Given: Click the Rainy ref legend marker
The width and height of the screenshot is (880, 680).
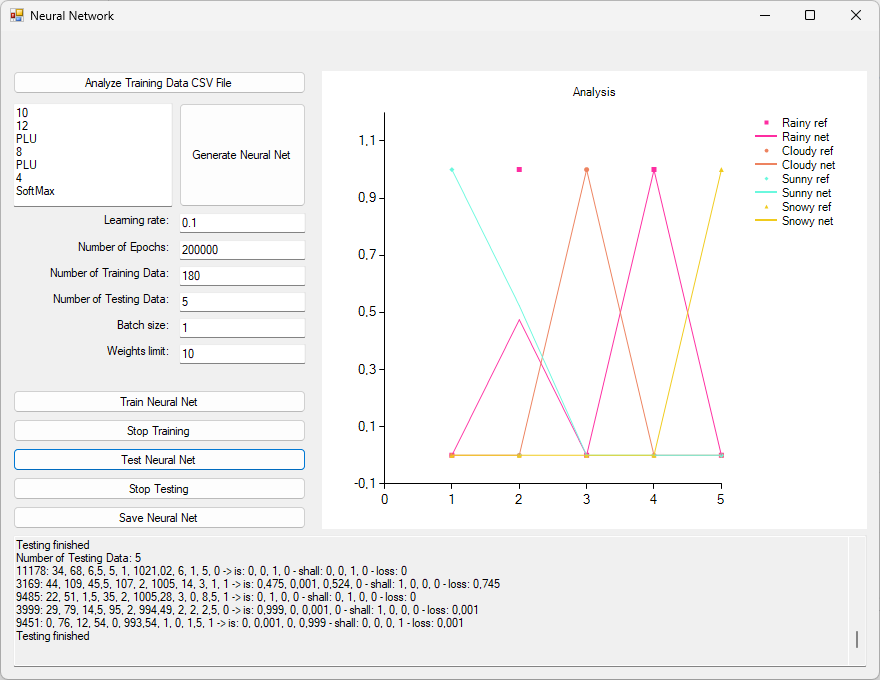Looking at the screenshot, I should (x=766, y=123).
